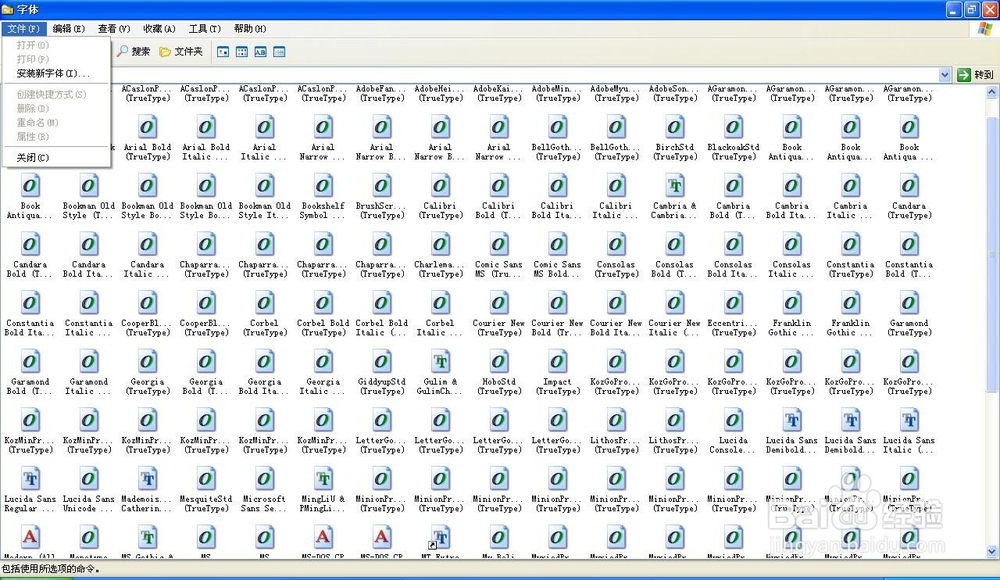Click inside the address bar field

pos(500,72)
